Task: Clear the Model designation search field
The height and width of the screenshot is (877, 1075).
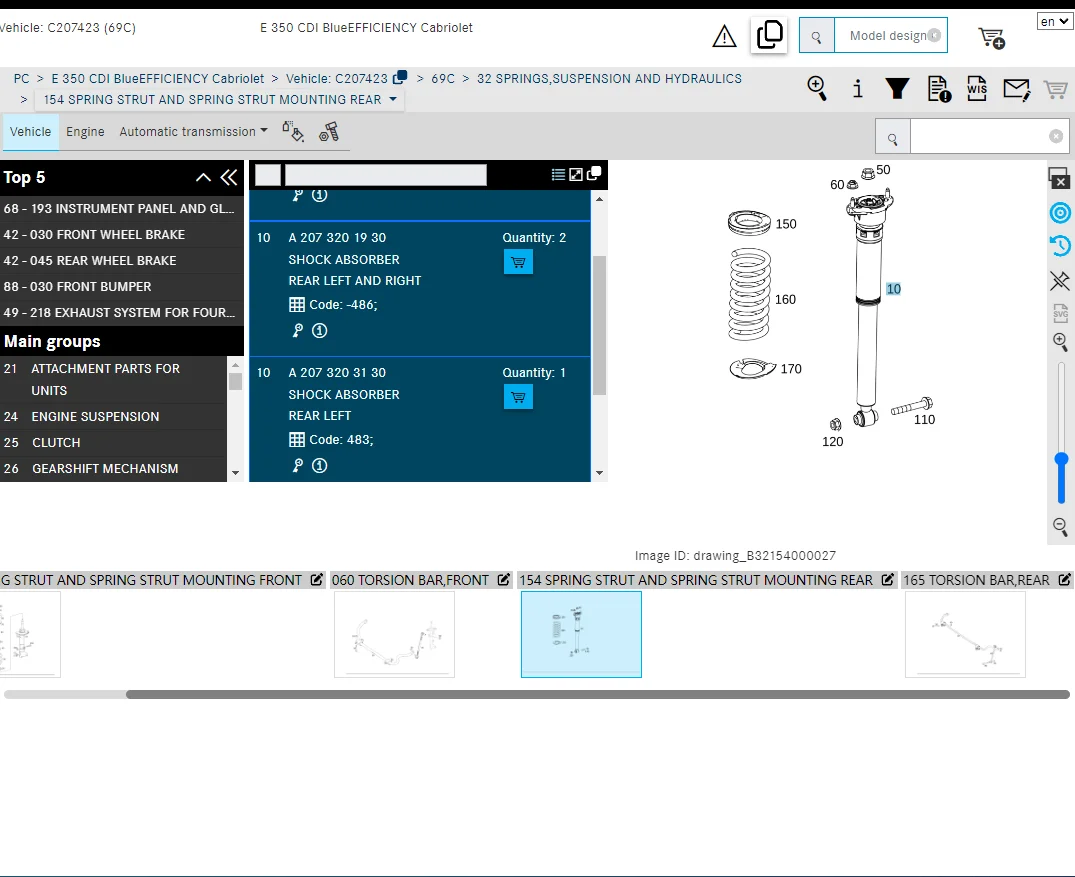Action: (x=934, y=36)
